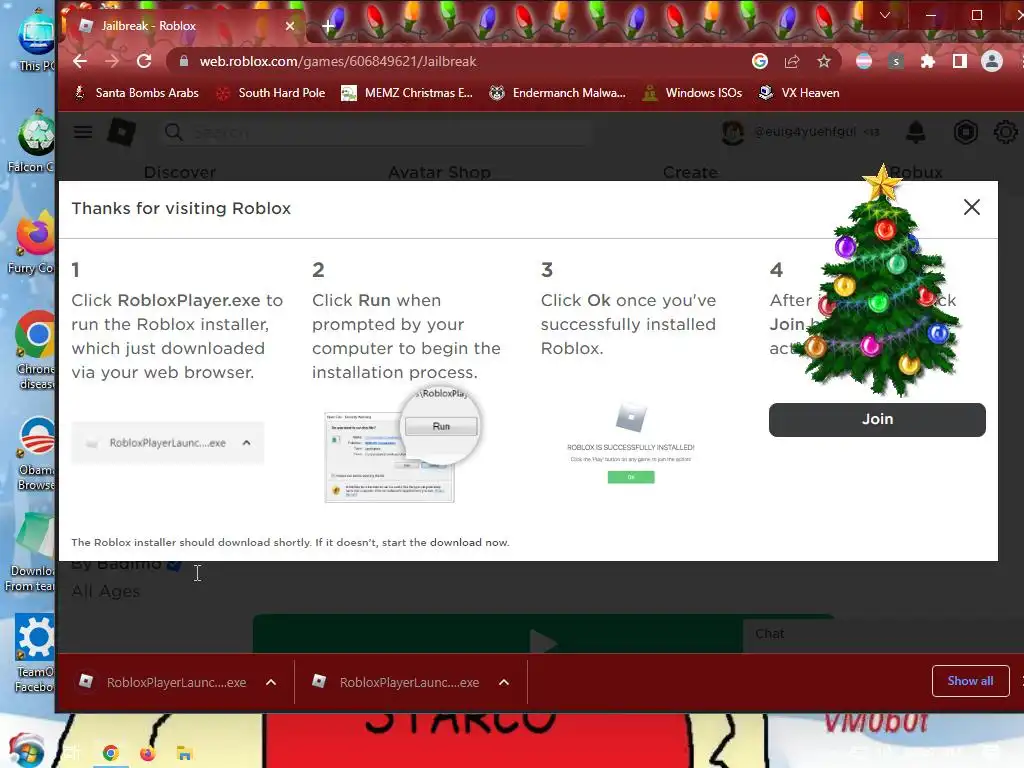Go to the Create tab
Screen dimensions: 1024x768
pyautogui.click(x=690, y=172)
